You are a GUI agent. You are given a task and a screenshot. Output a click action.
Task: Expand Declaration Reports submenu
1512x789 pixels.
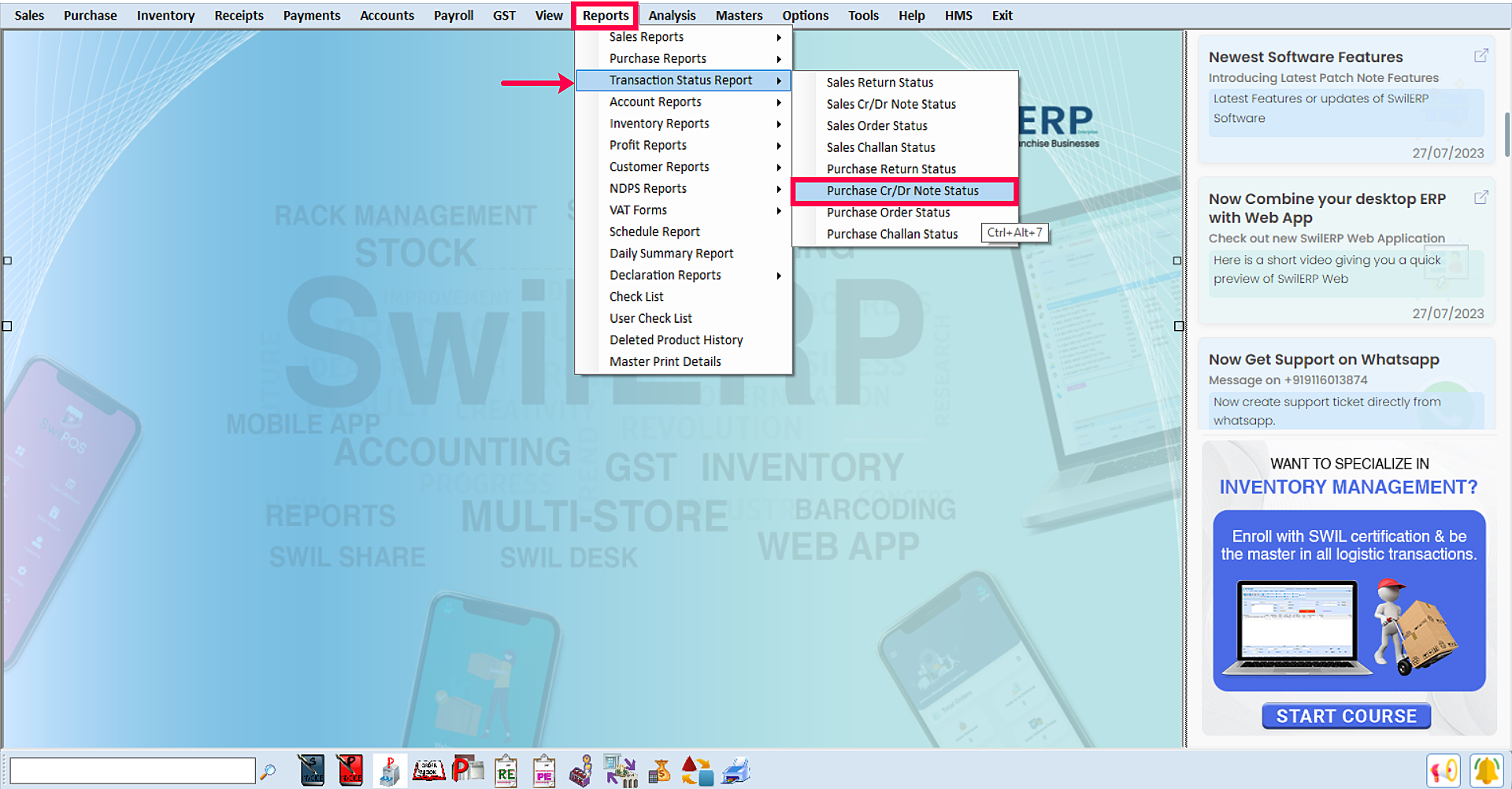[684, 275]
